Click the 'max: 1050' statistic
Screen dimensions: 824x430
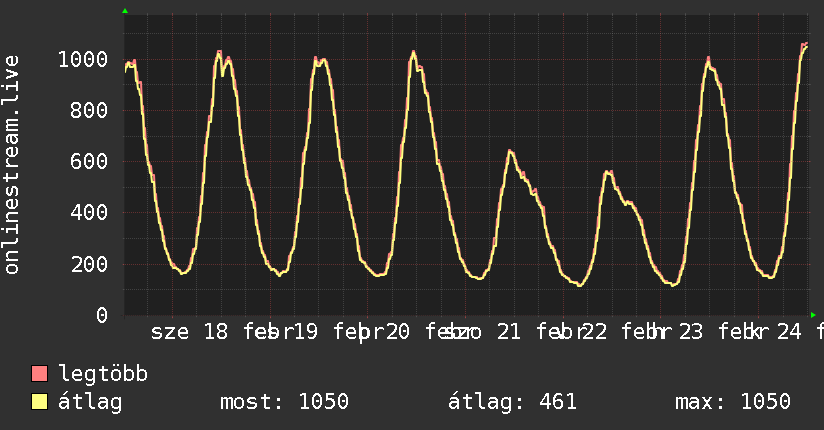pos(733,401)
